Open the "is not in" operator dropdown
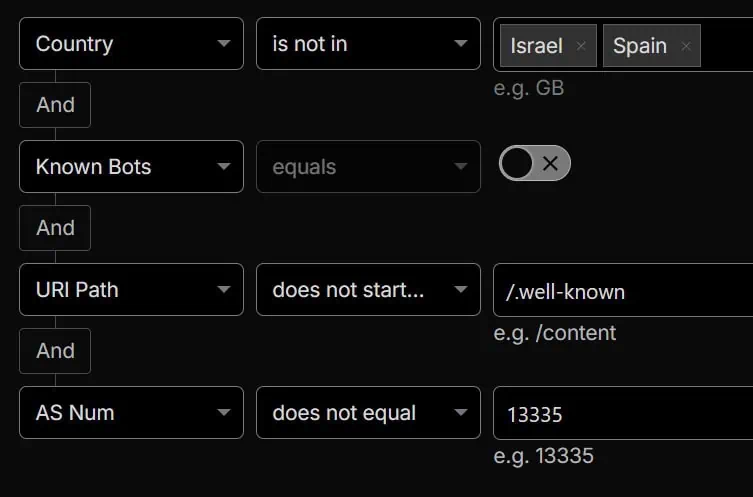 click(368, 44)
